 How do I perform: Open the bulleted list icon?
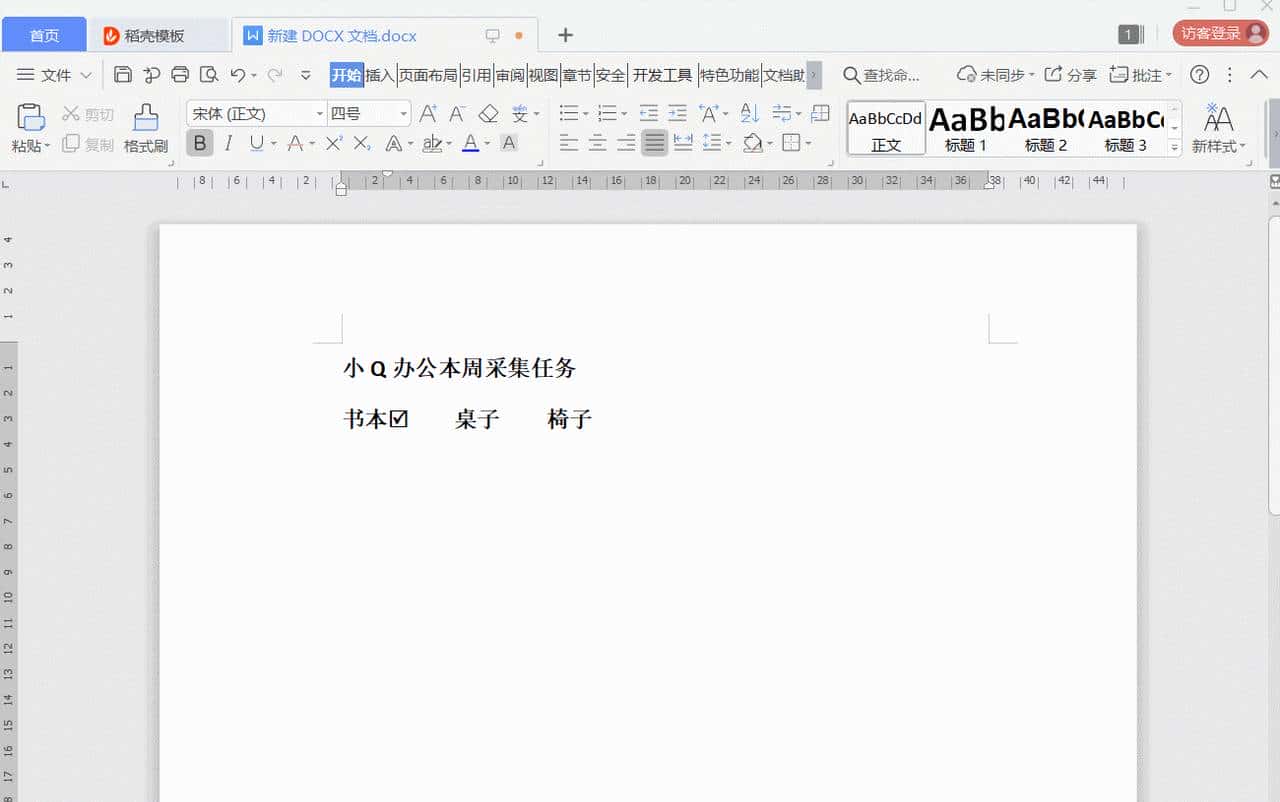(x=569, y=113)
